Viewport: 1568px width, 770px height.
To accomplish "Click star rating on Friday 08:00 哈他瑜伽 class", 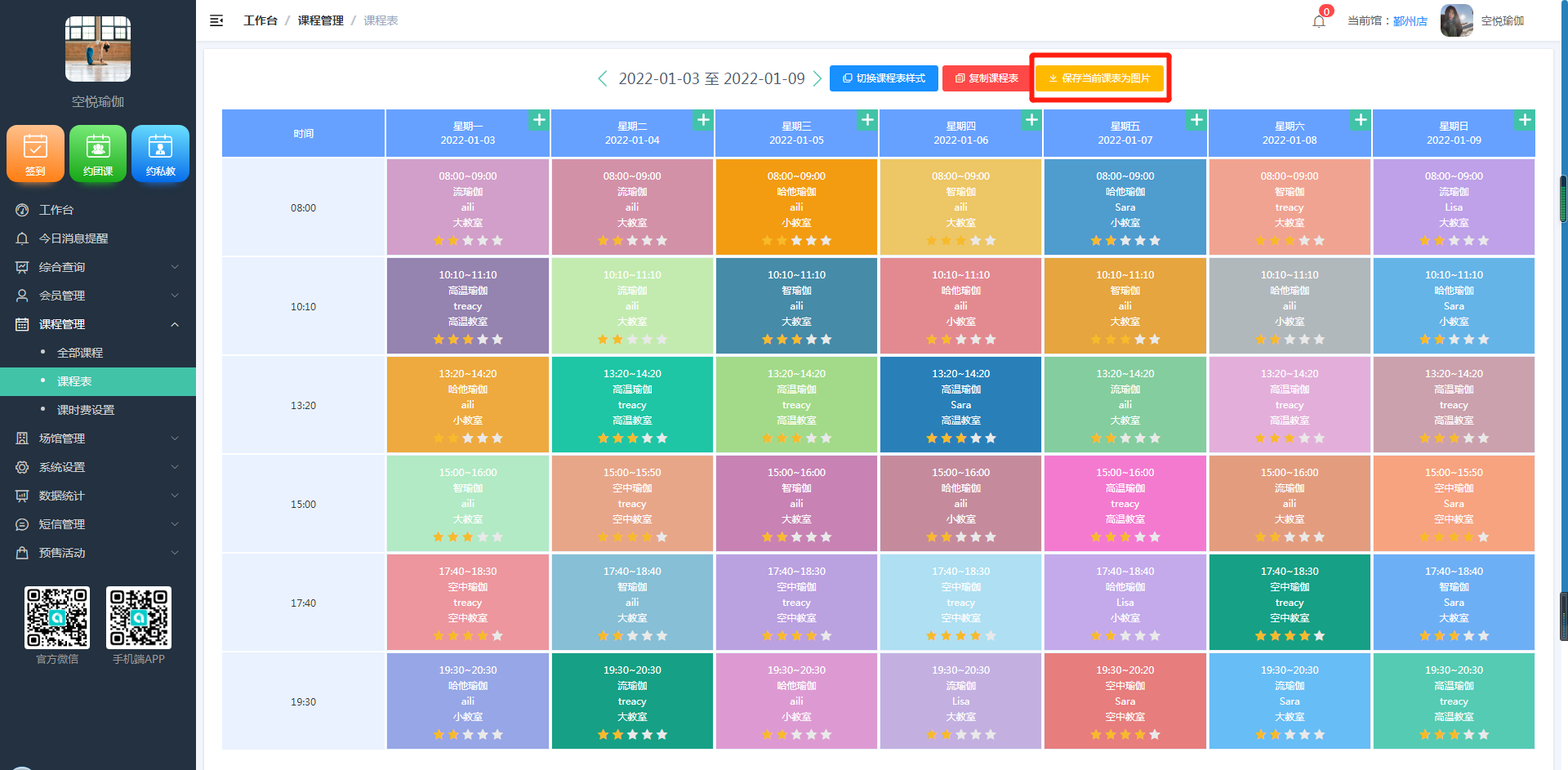I will pos(1125,241).
